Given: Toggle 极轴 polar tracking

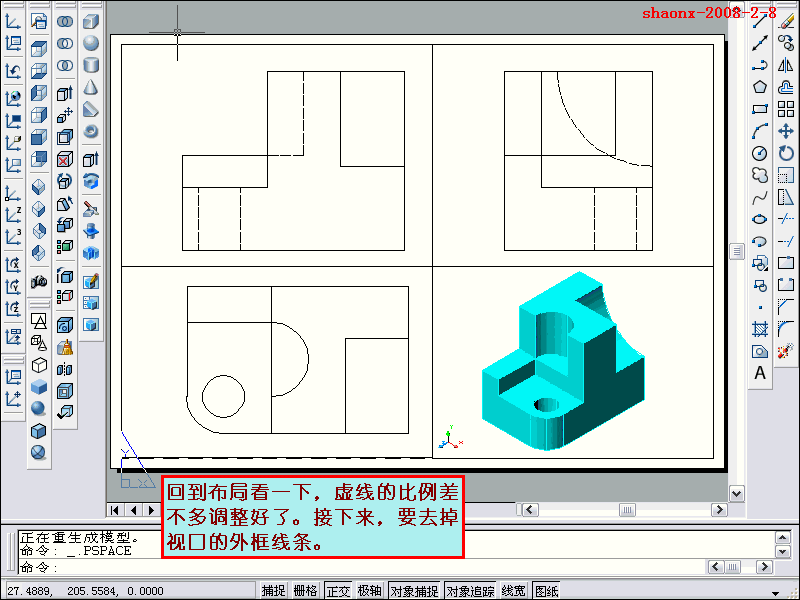Looking at the screenshot, I should pos(369,590).
